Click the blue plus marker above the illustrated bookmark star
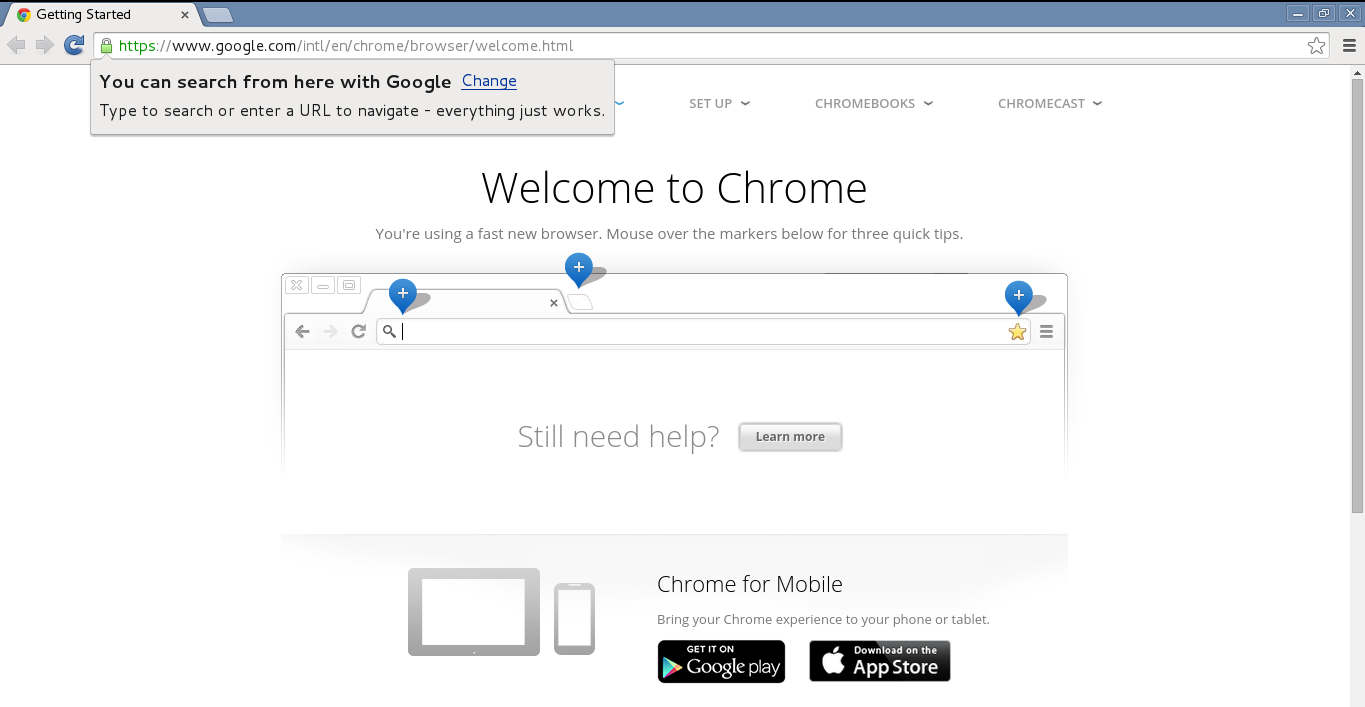This screenshot has height=707, width=1365. [1018, 297]
